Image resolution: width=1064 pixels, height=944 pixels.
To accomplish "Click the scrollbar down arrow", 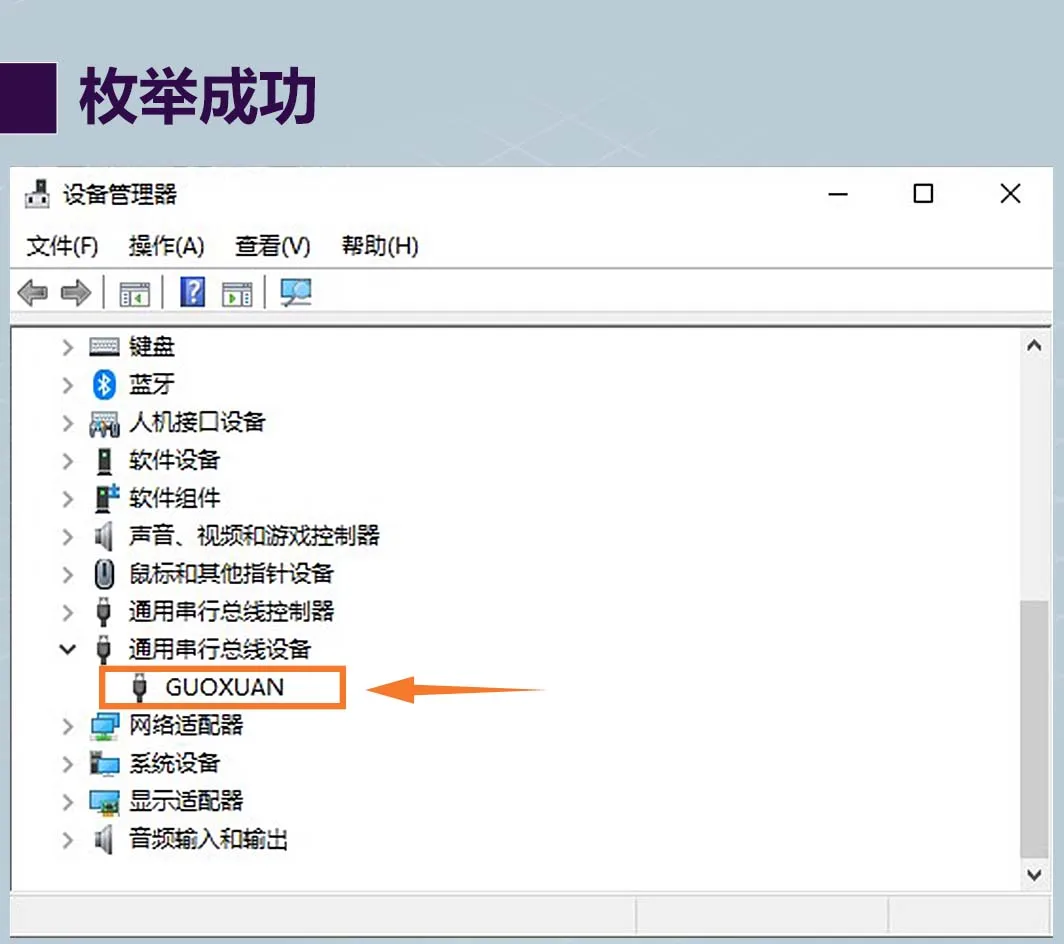I will (x=1034, y=875).
